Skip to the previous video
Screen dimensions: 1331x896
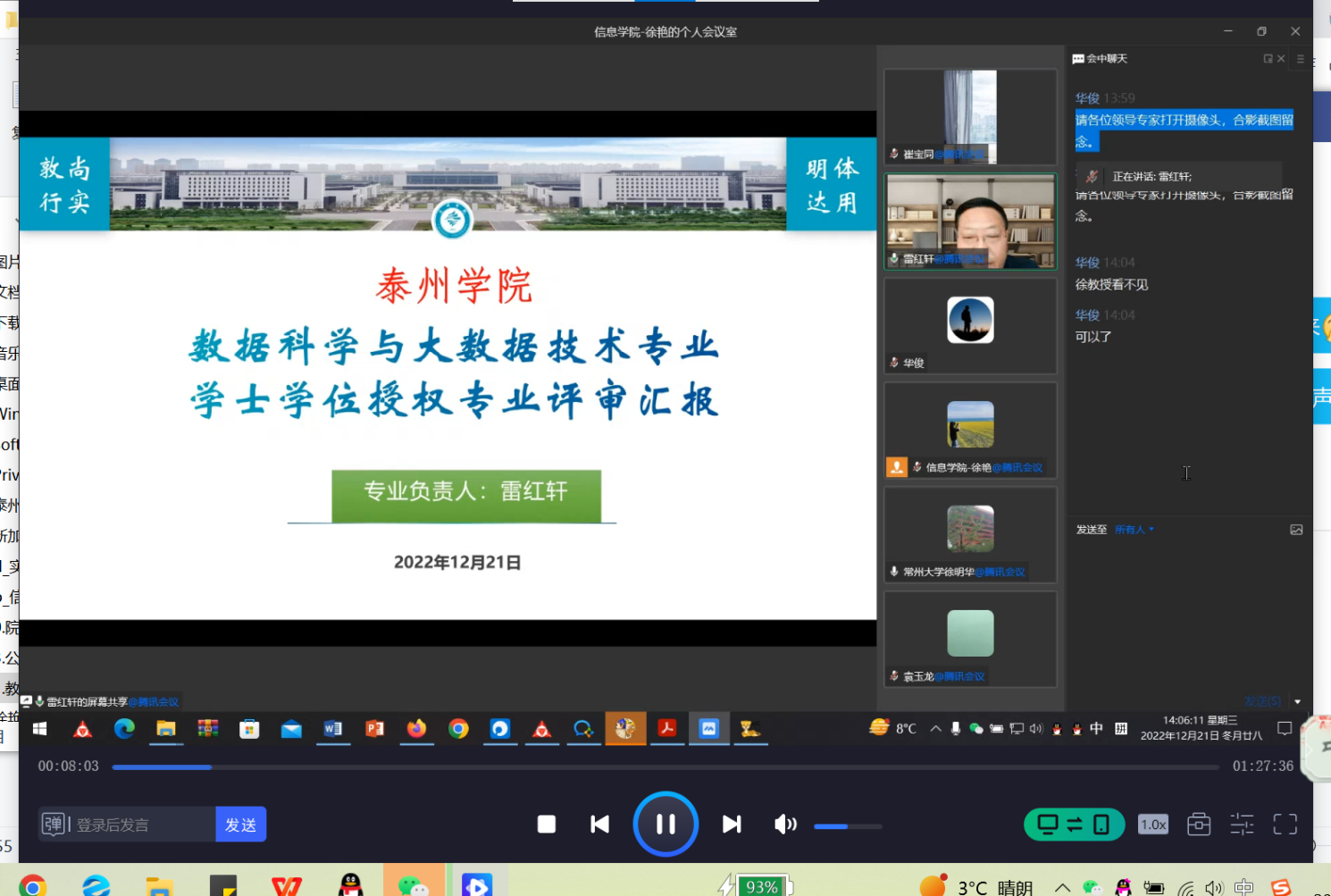click(600, 824)
